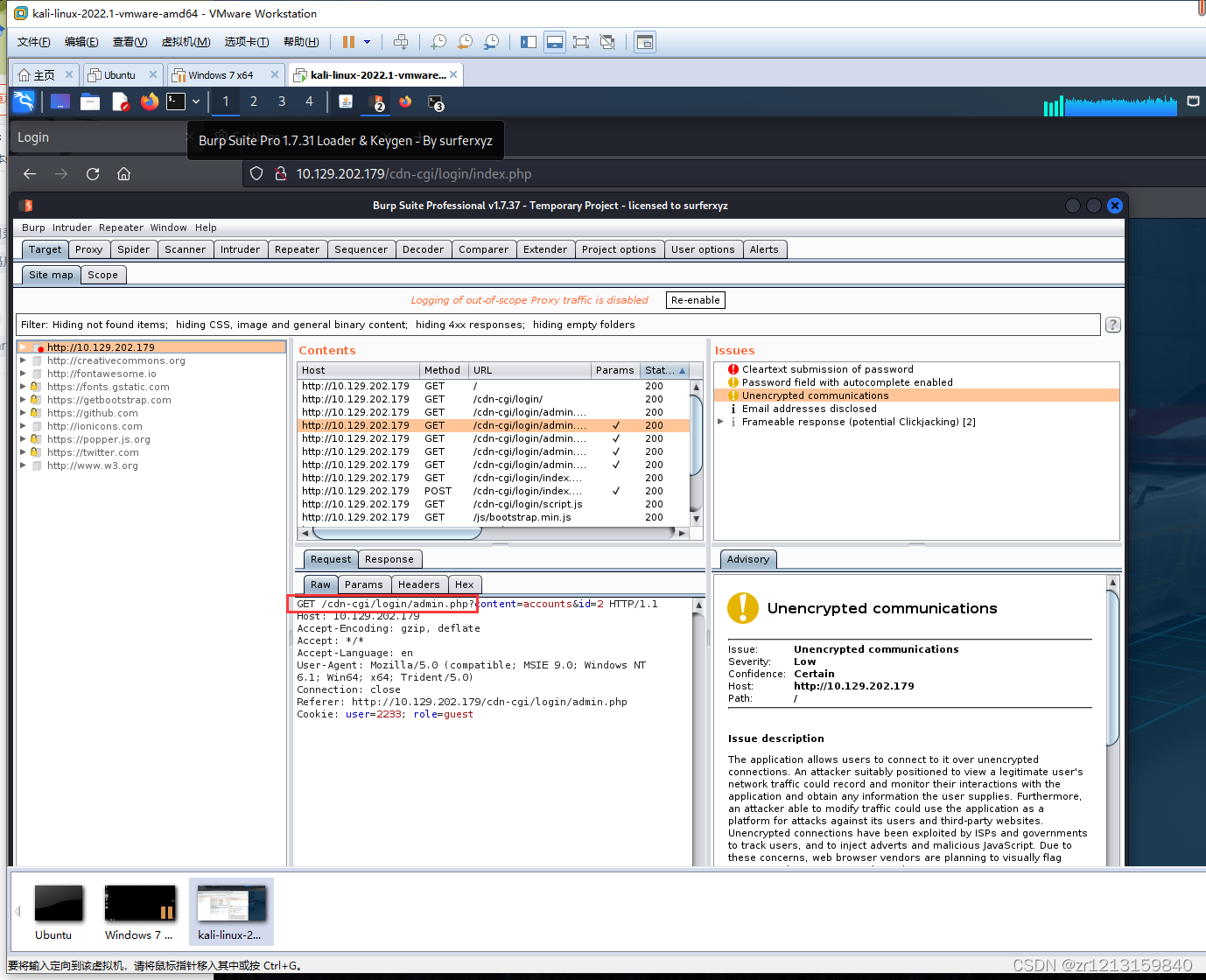Click the Firefox back arrow
1206x980 pixels.
coord(30,174)
